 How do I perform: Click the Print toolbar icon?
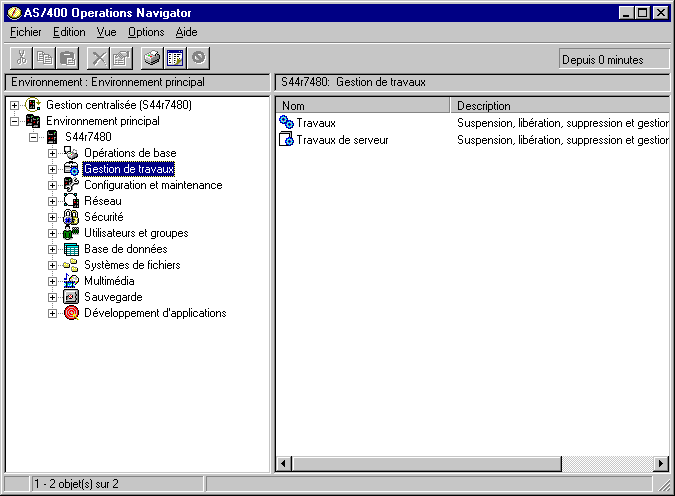click(x=152, y=58)
